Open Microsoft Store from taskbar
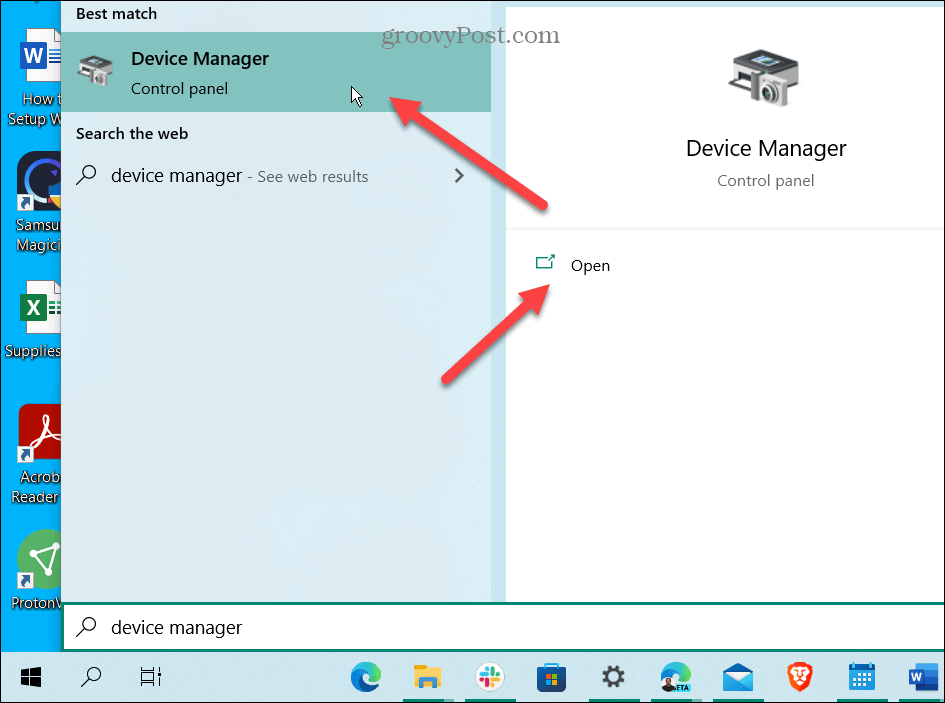945x703 pixels. (551, 677)
